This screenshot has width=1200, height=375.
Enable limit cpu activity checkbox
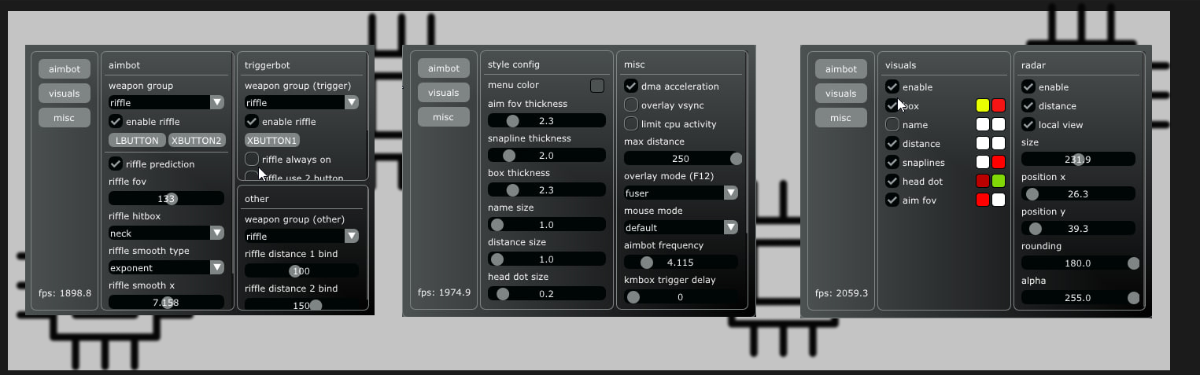click(x=631, y=123)
